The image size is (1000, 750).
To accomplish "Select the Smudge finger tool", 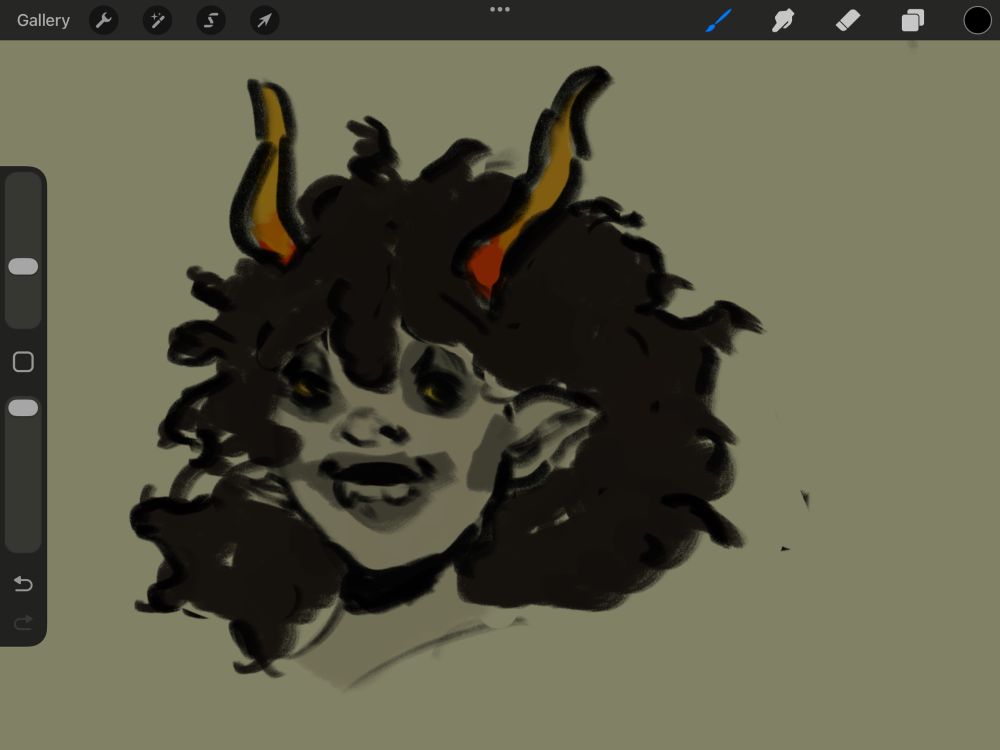I will 783,20.
